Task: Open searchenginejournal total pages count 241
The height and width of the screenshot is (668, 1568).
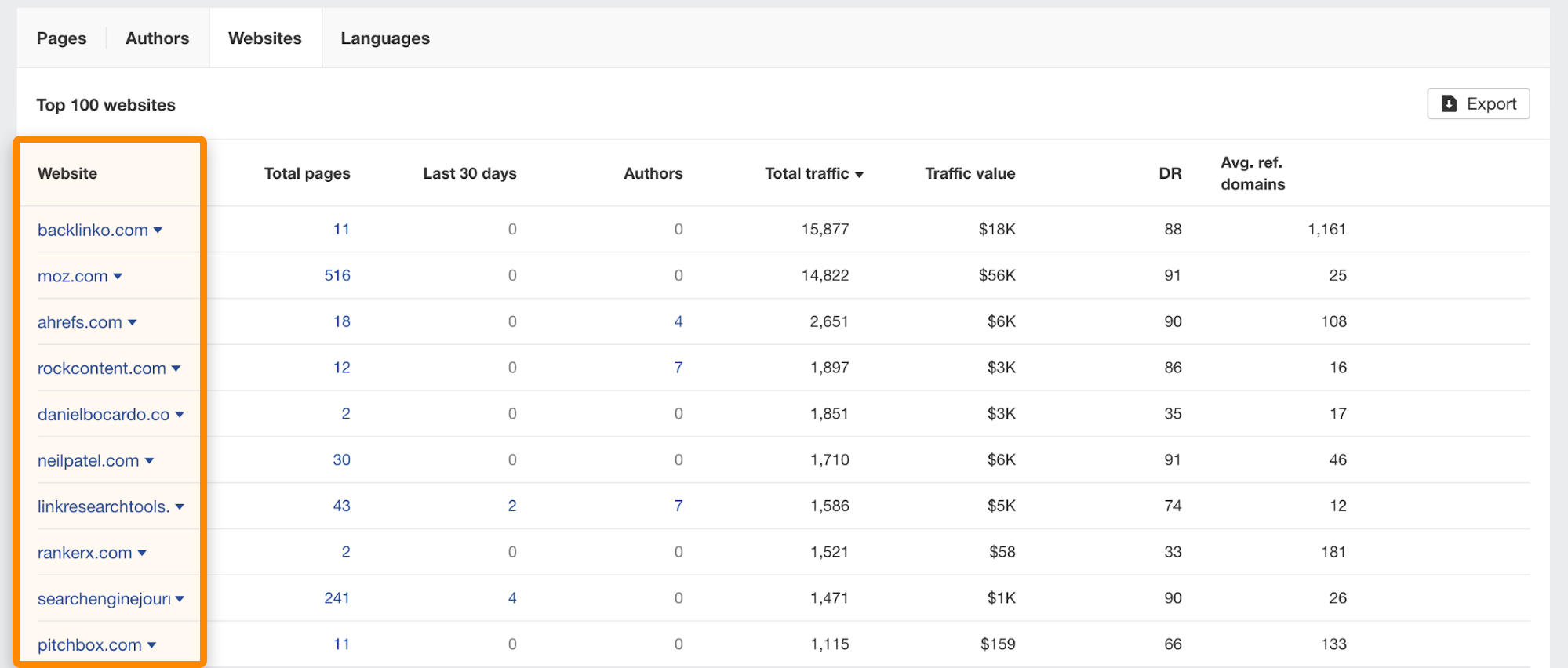Action: click(337, 598)
